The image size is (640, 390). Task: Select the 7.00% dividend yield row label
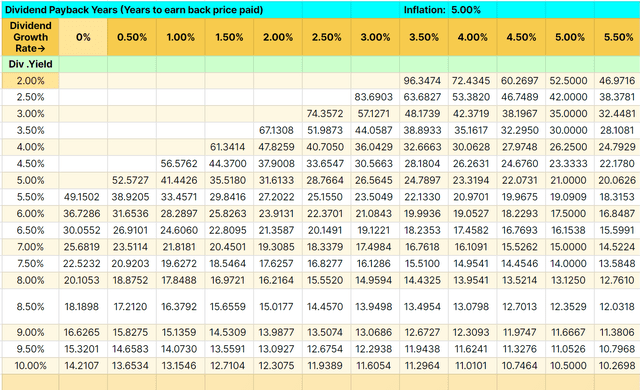pos(31,247)
